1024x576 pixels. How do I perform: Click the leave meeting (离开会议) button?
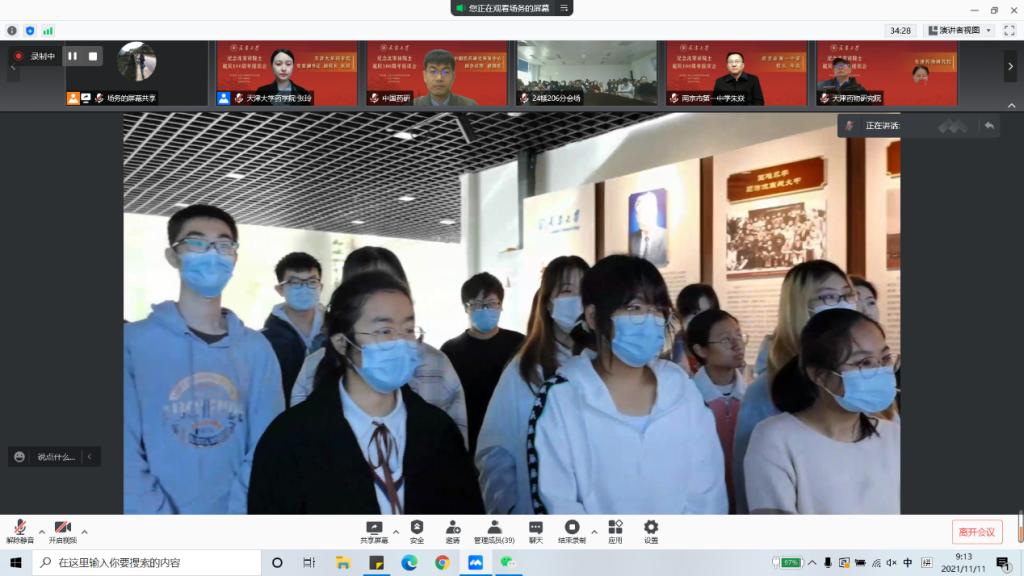tap(976, 531)
